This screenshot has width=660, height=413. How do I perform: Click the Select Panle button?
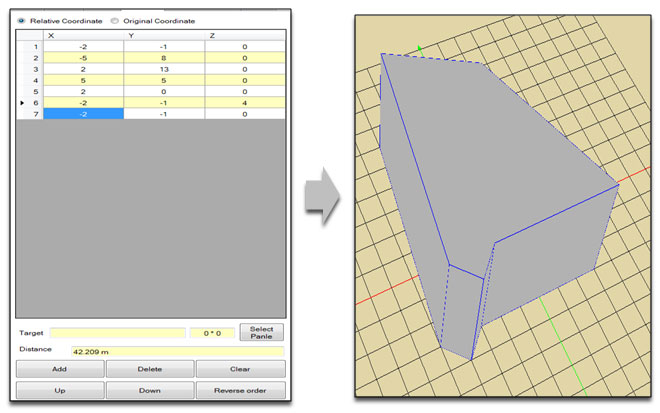pyautogui.click(x=261, y=332)
